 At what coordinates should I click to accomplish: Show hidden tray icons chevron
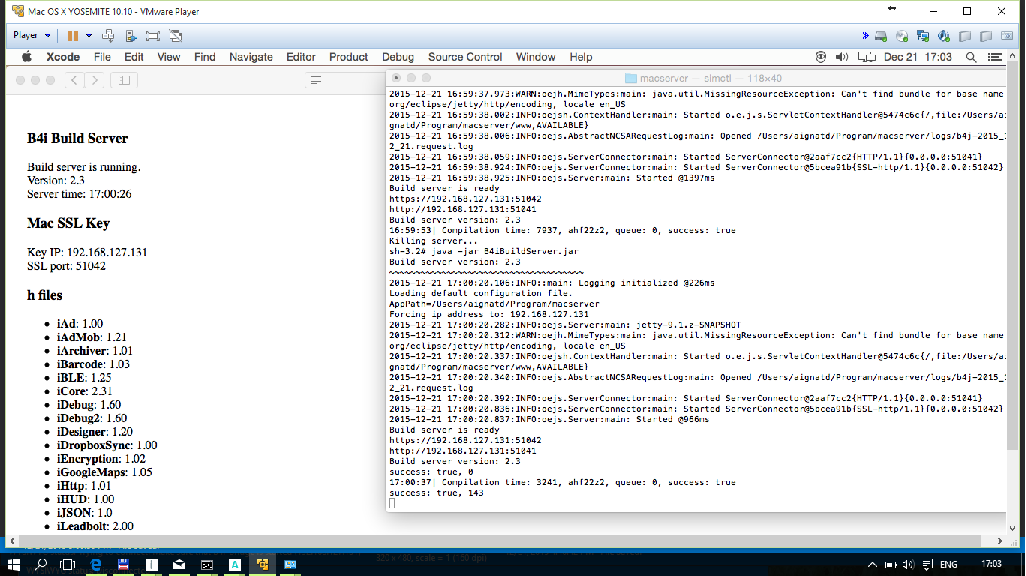pyautogui.click(x=872, y=564)
